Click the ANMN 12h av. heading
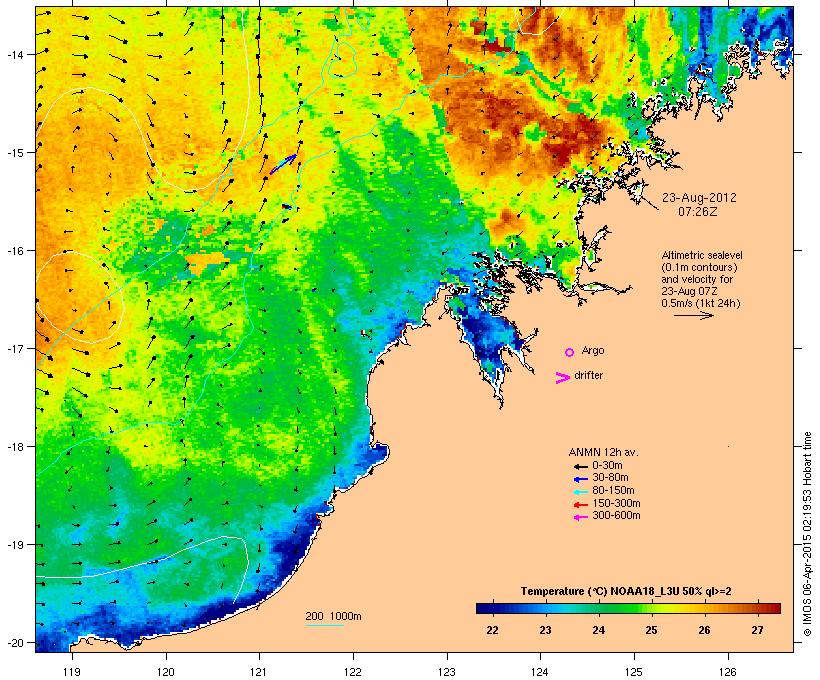The image size is (820, 680). point(603,452)
